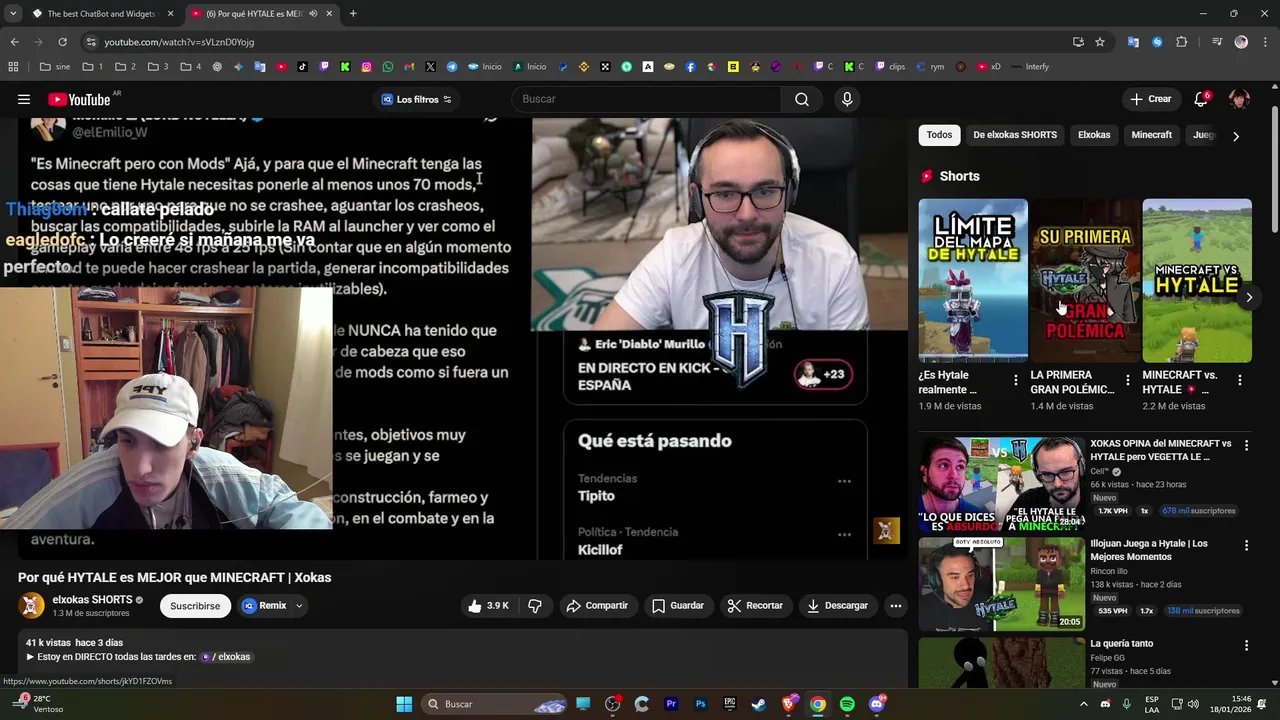Open the elxokas SHORTS channel link
The height and width of the screenshot is (720, 1280).
[x=92, y=600]
